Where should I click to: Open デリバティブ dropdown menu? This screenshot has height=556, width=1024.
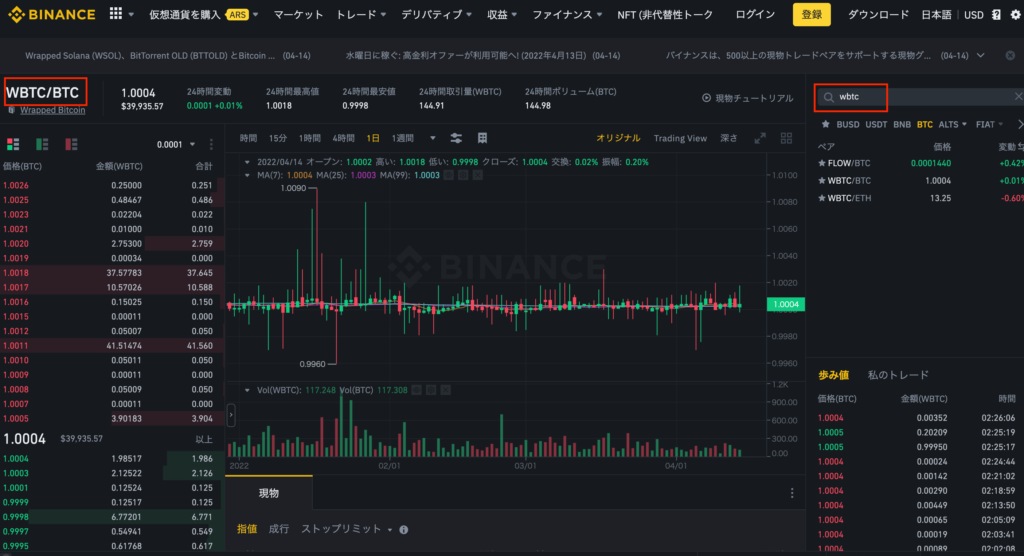coord(436,14)
